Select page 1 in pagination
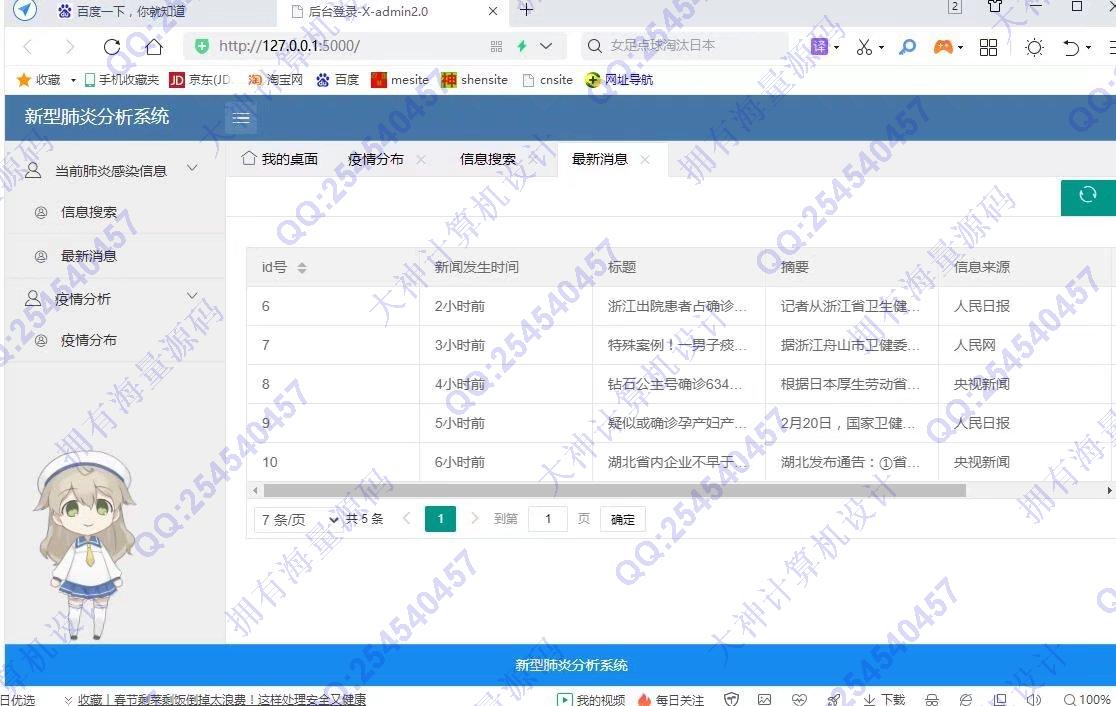This screenshot has width=1116, height=706. pyautogui.click(x=441, y=519)
